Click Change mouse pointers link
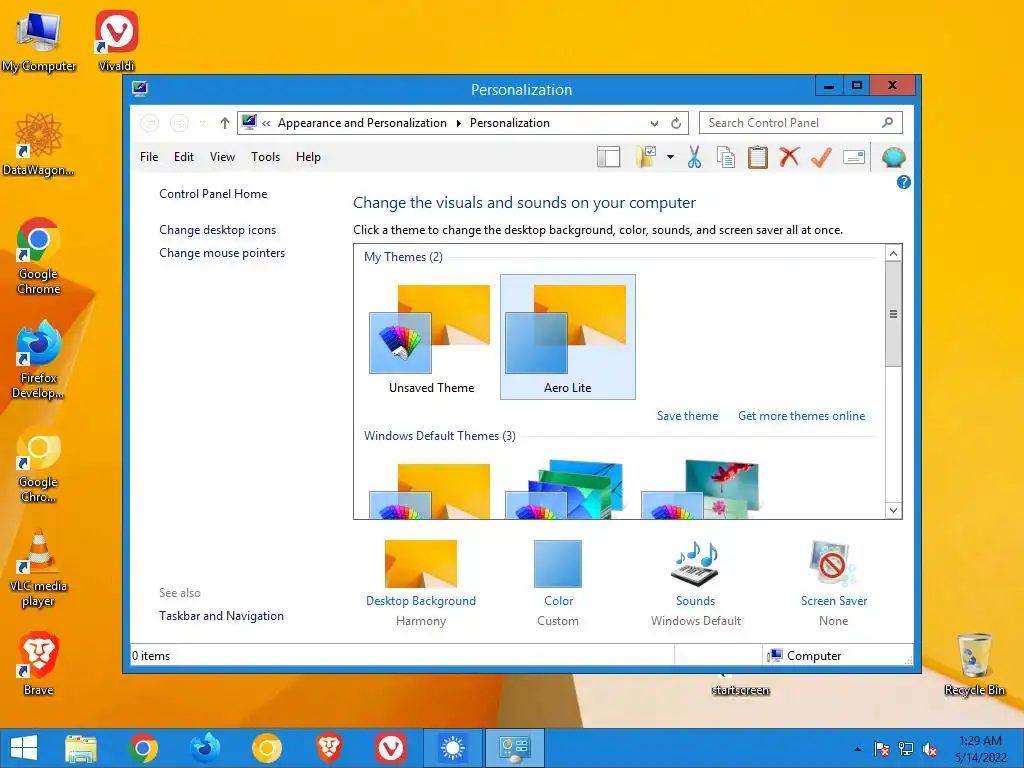 pyautogui.click(x=222, y=253)
